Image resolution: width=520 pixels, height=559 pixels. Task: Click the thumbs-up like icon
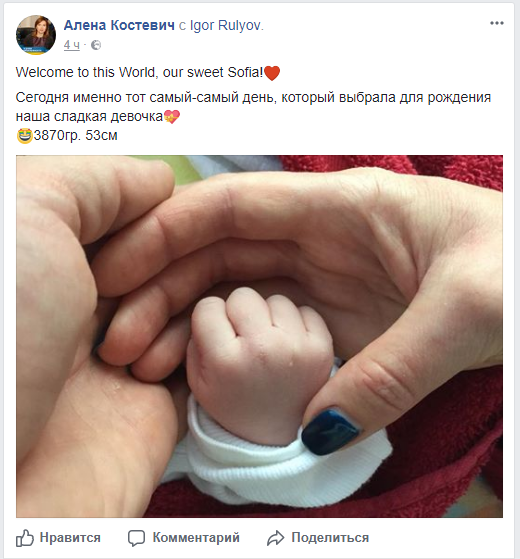tap(25, 538)
